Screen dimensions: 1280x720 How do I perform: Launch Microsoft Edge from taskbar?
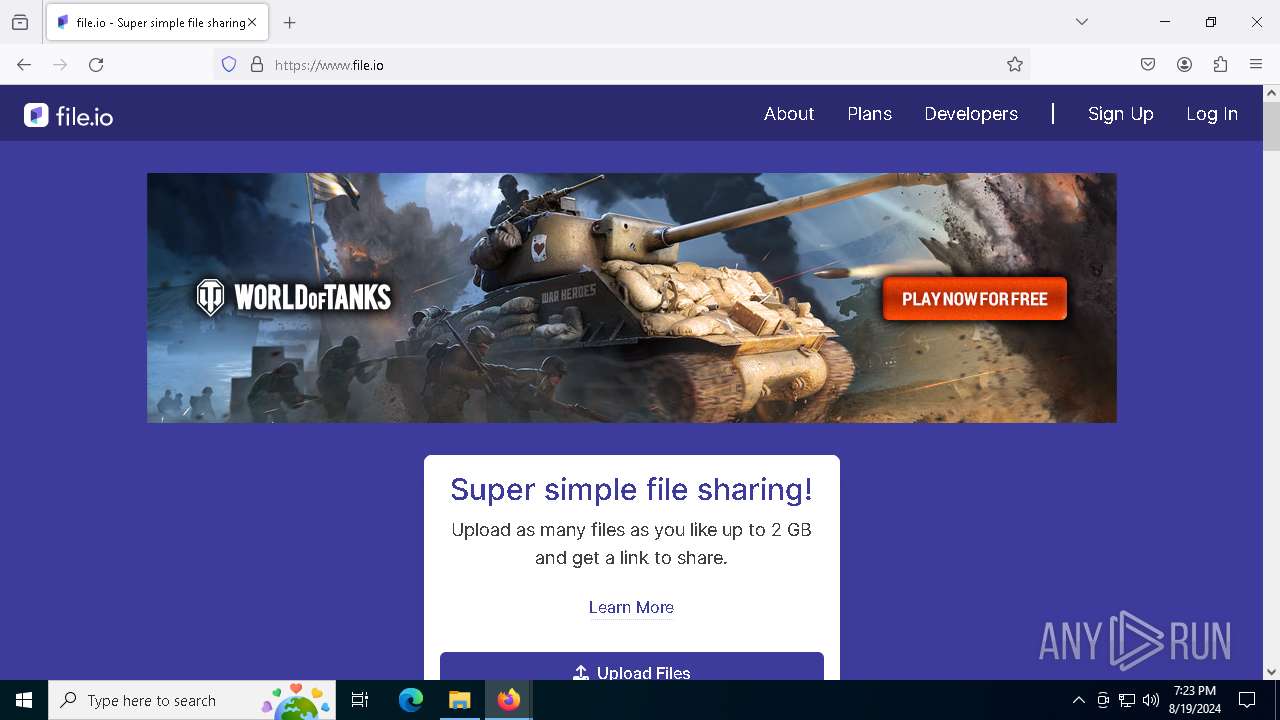(411, 700)
